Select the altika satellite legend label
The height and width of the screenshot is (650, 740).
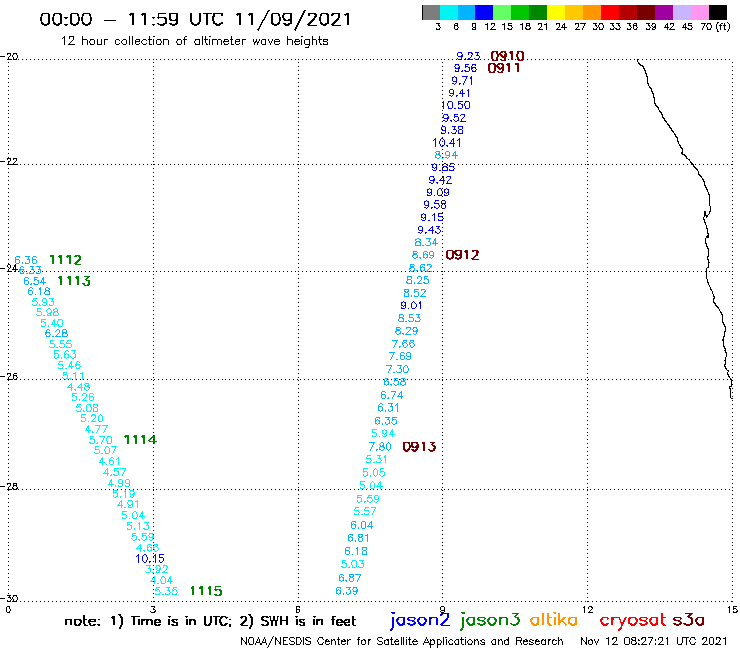(554, 620)
